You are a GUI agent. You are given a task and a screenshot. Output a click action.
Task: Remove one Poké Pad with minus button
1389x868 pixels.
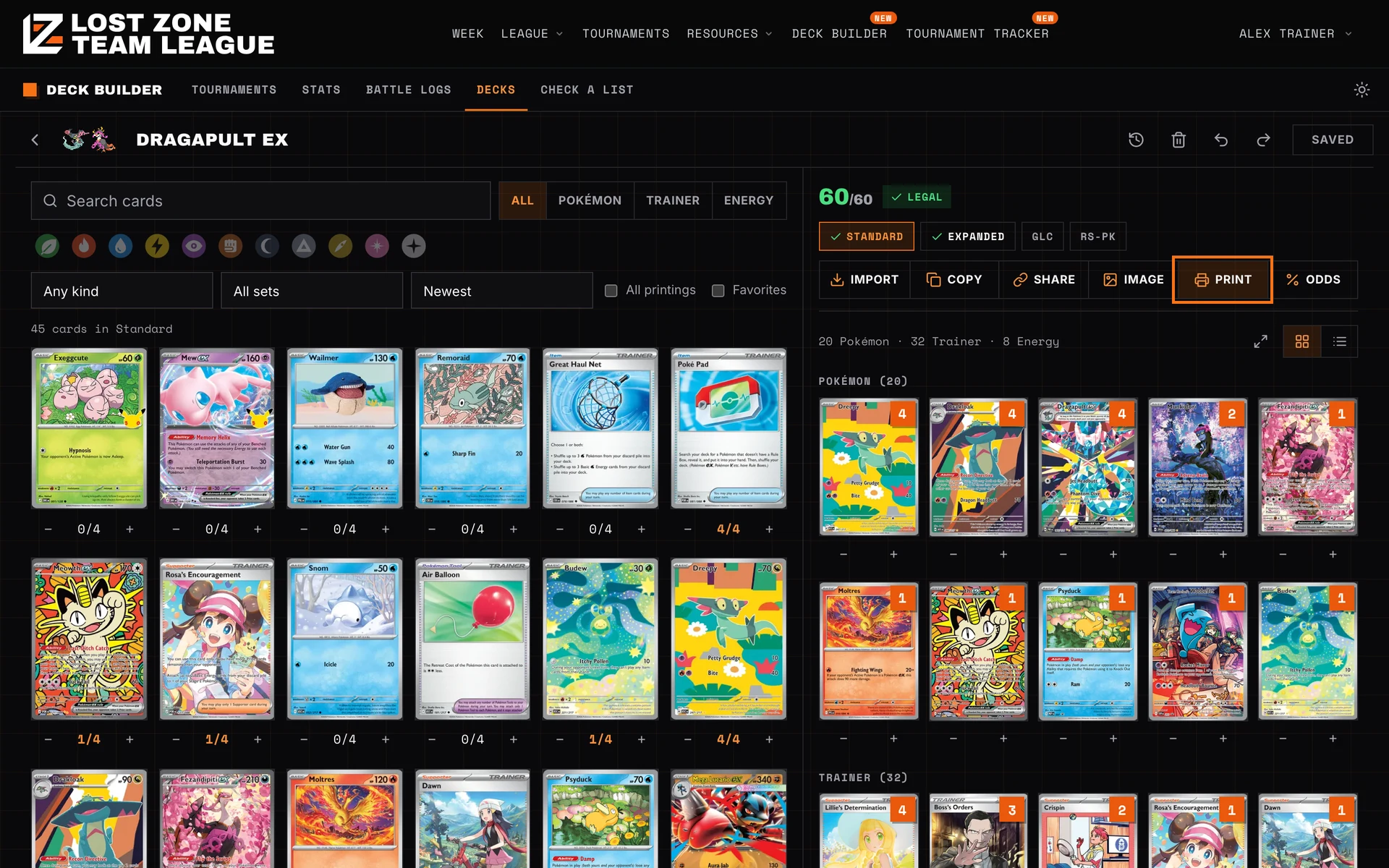[x=688, y=529]
